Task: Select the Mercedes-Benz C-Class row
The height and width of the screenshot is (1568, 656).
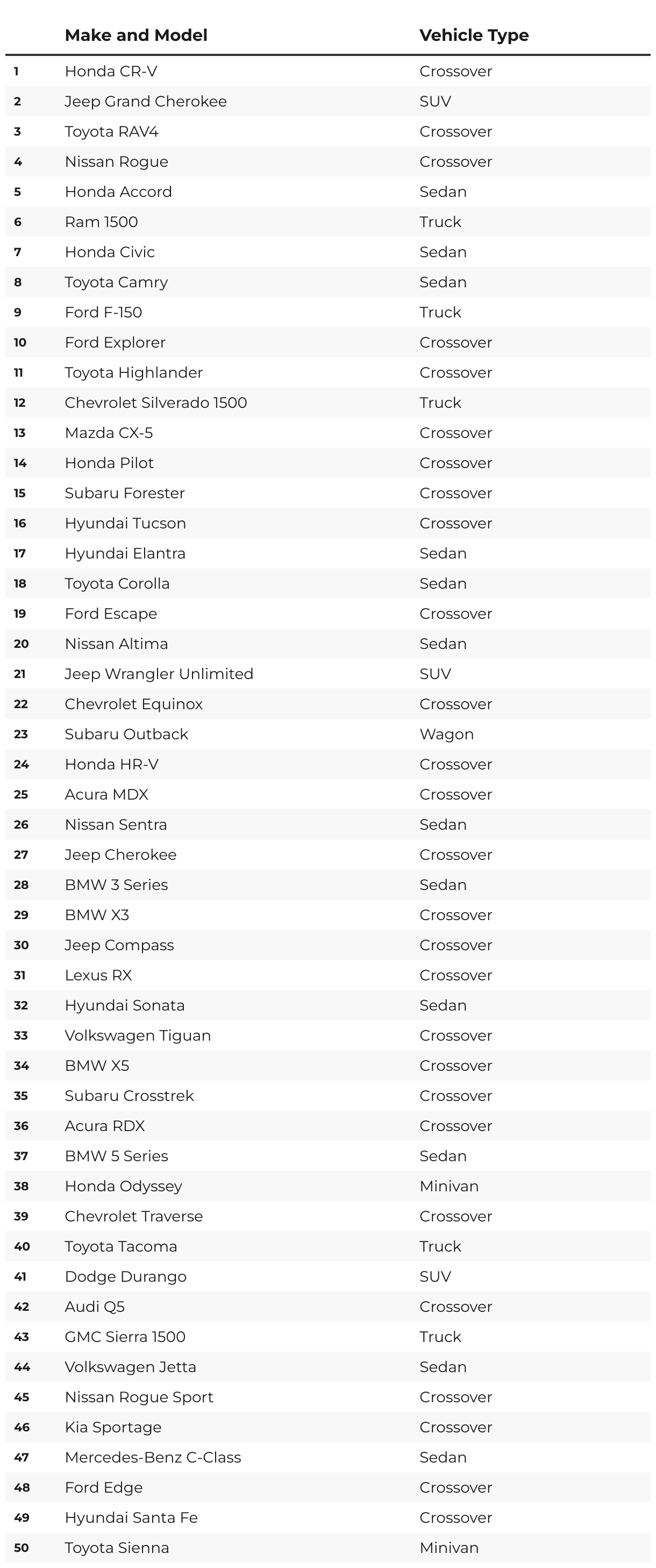Action: point(328,1457)
